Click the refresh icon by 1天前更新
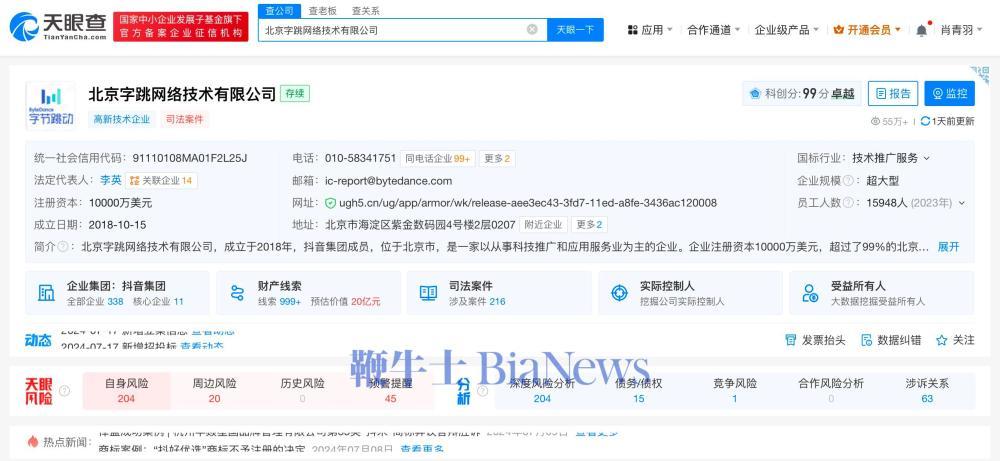Viewport: 1000px width, 461px height. [x=925, y=121]
